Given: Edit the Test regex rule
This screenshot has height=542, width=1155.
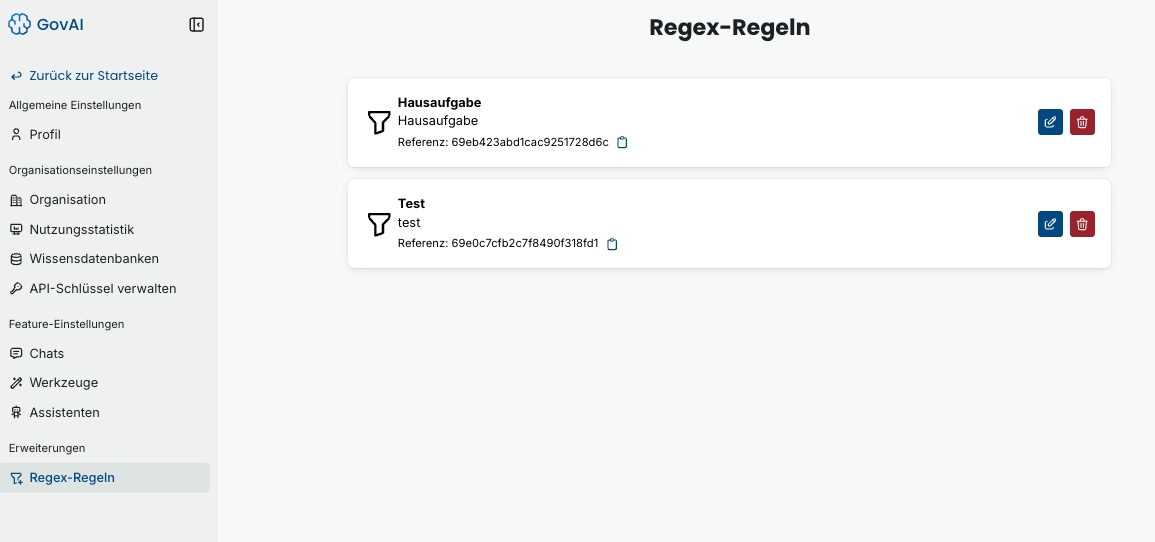Looking at the screenshot, I should (1050, 224).
